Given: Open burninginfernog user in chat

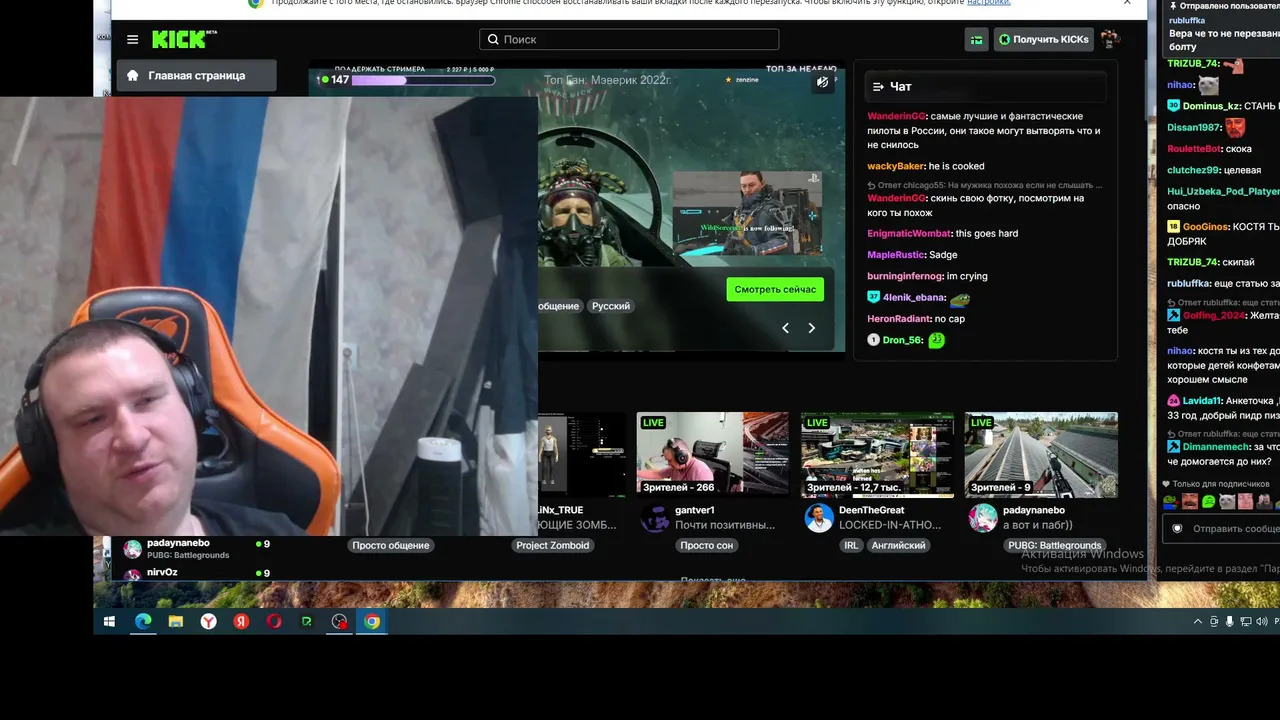Looking at the screenshot, I should (905, 276).
